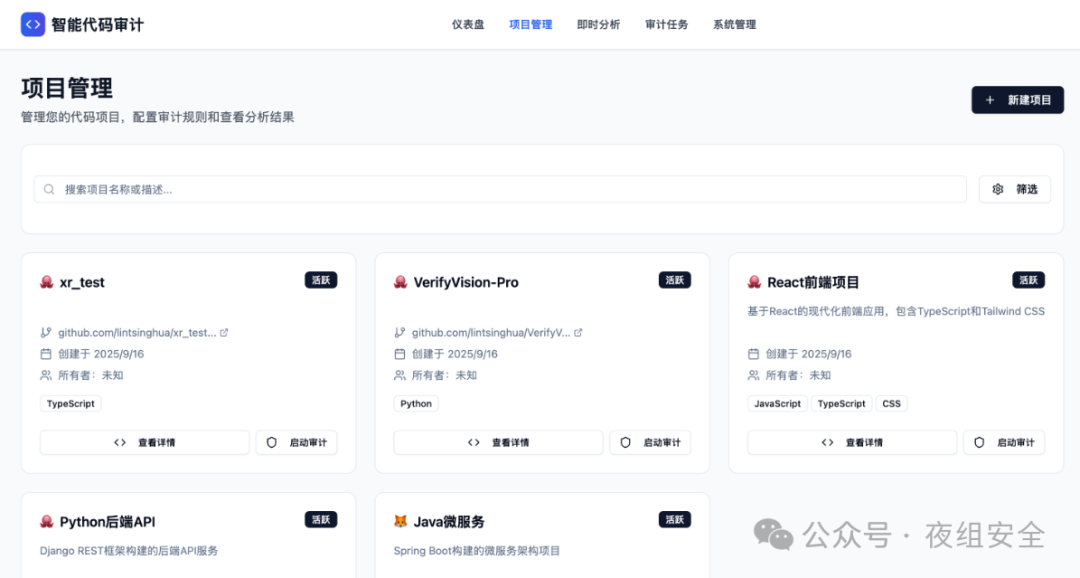Open the 筛选 filter options
The width and height of the screenshot is (1080, 578).
click(x=1015, y=189)
